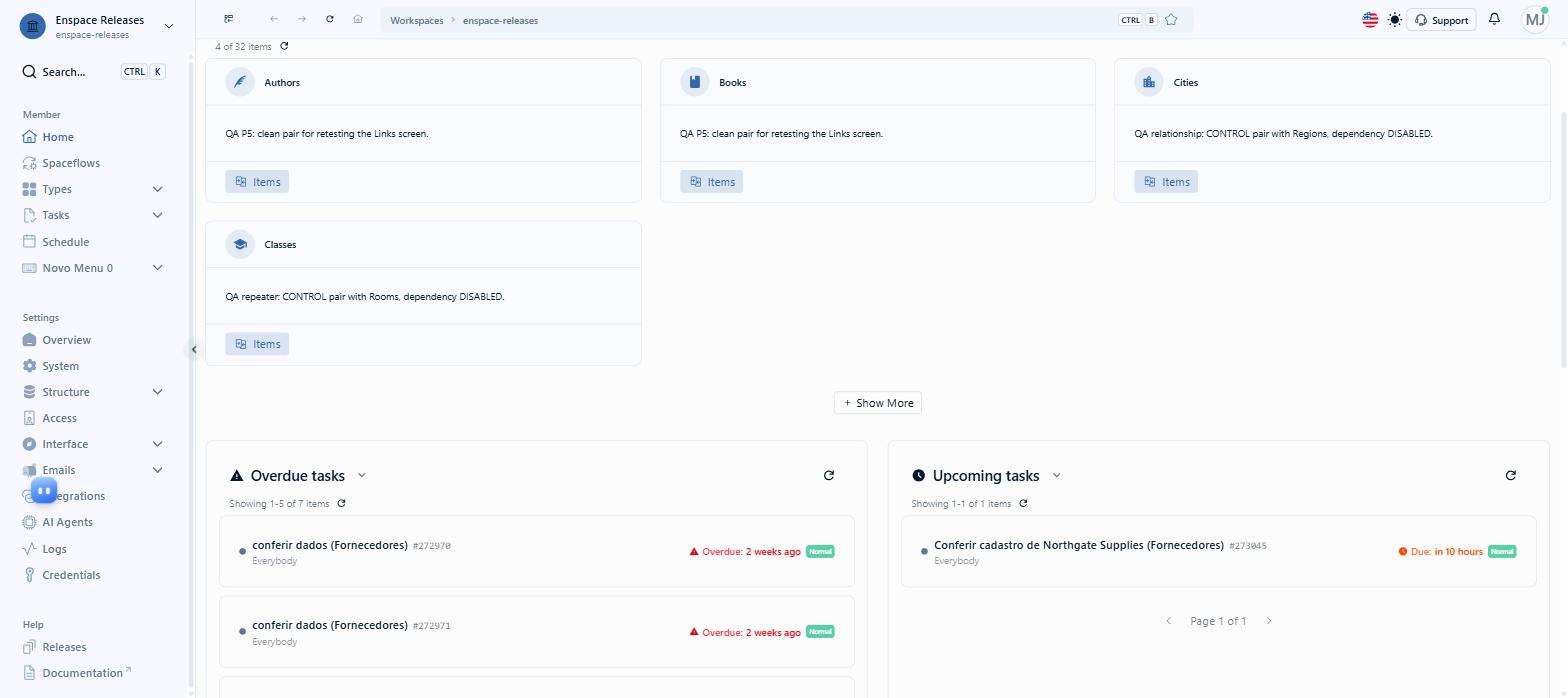Viewport: 1568px width, 698px height.
Task: Expand the Structure settings chevron
Action: pyautogui.click(x=157, y=392)
